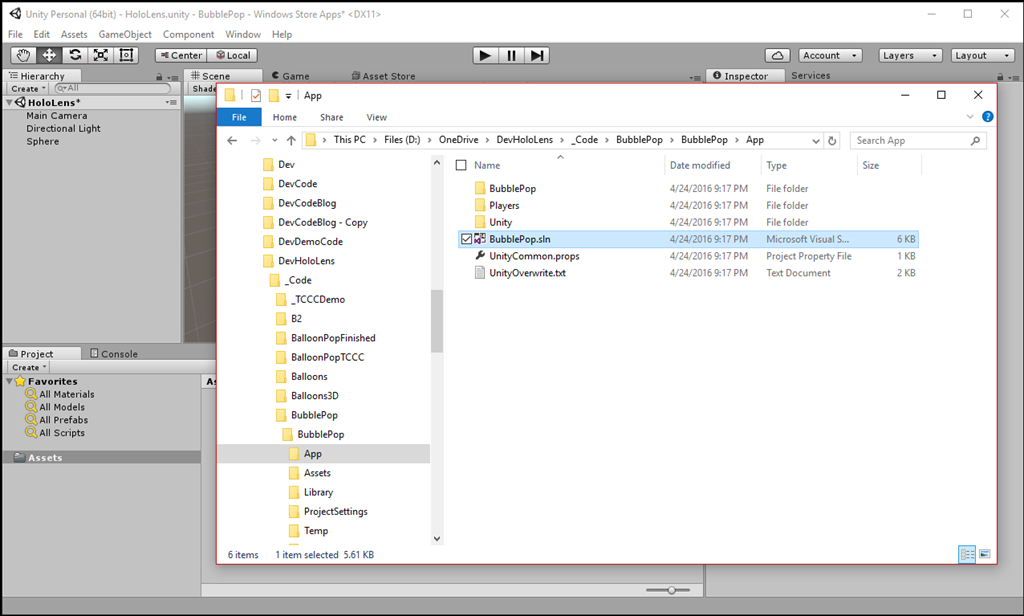The image size is (1024, 616).
Task: Toggle the select-all checkbox in file list
Action: tap(461, 165)
